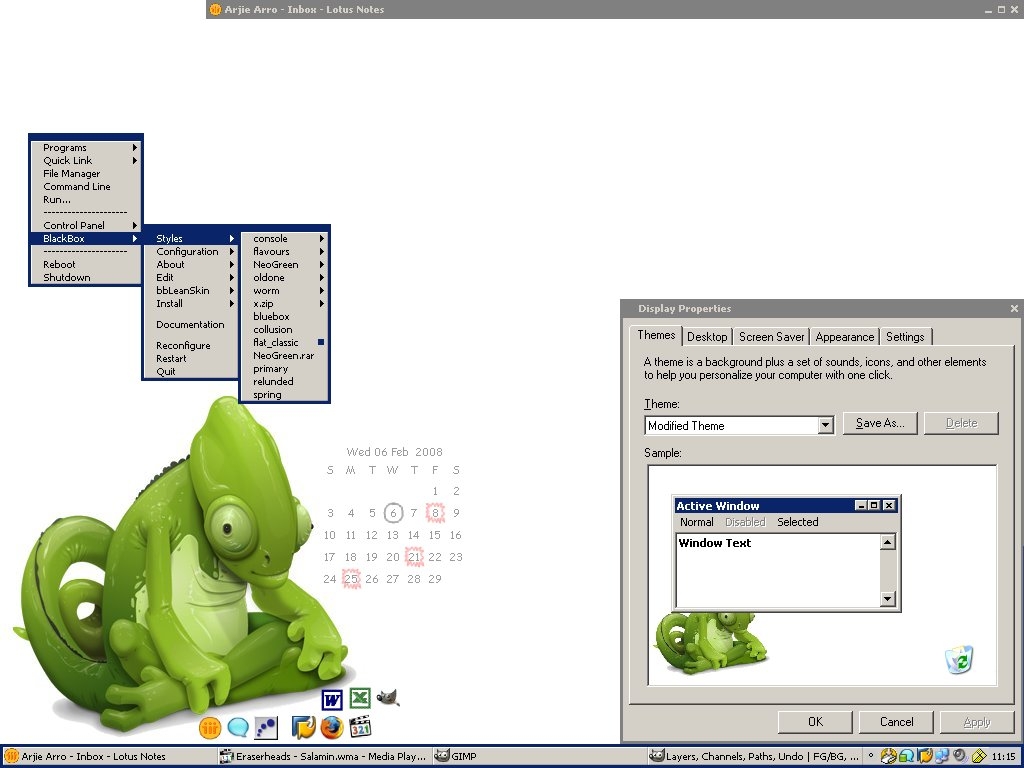This screenshot has width=1024, height=768.
Task: Click Reconfigure in the BlackBox menu
Action: [x=183, y=346]
